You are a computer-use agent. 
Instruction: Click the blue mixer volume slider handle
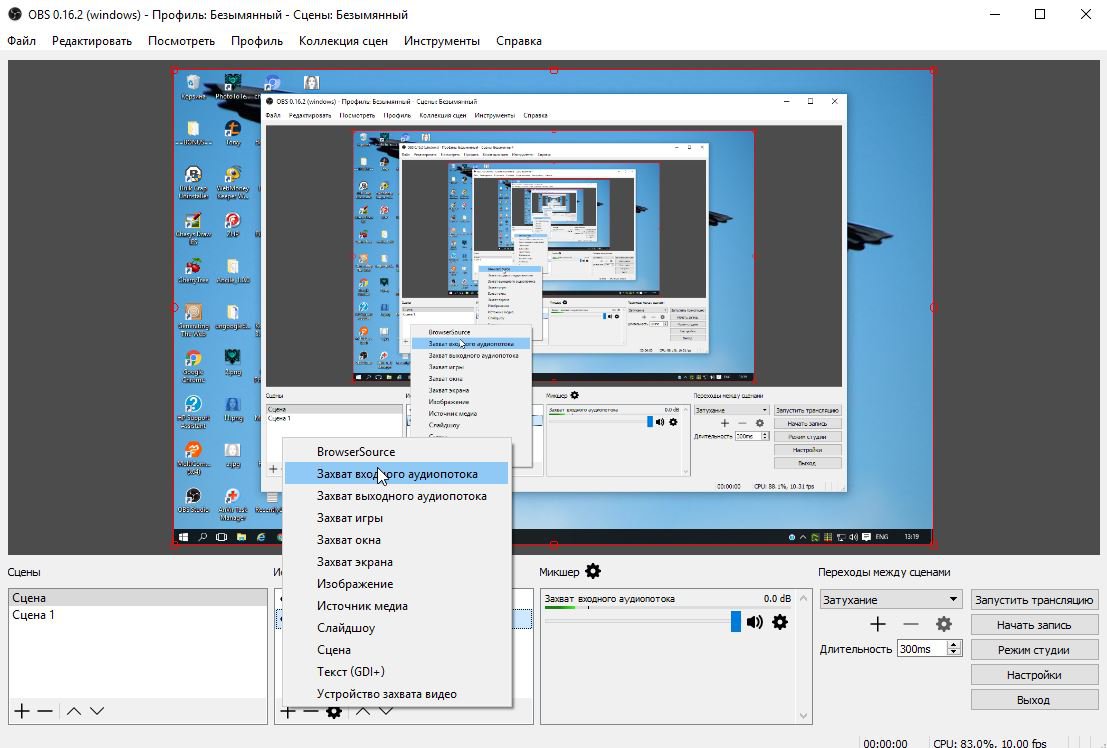tap(736, 622)
